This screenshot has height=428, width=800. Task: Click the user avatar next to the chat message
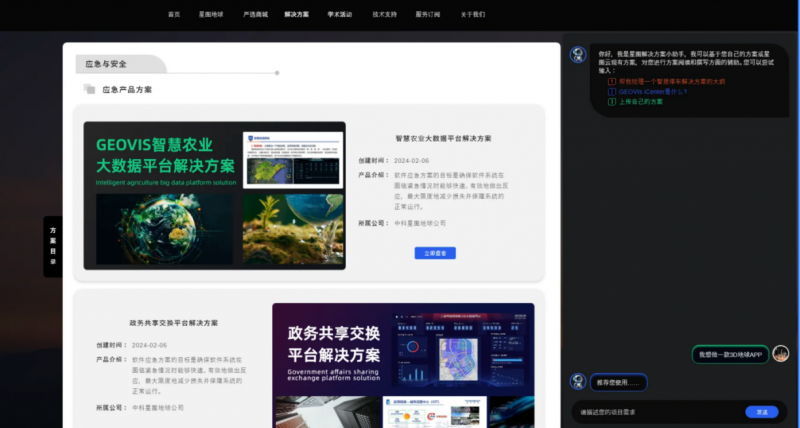point(781,354)
